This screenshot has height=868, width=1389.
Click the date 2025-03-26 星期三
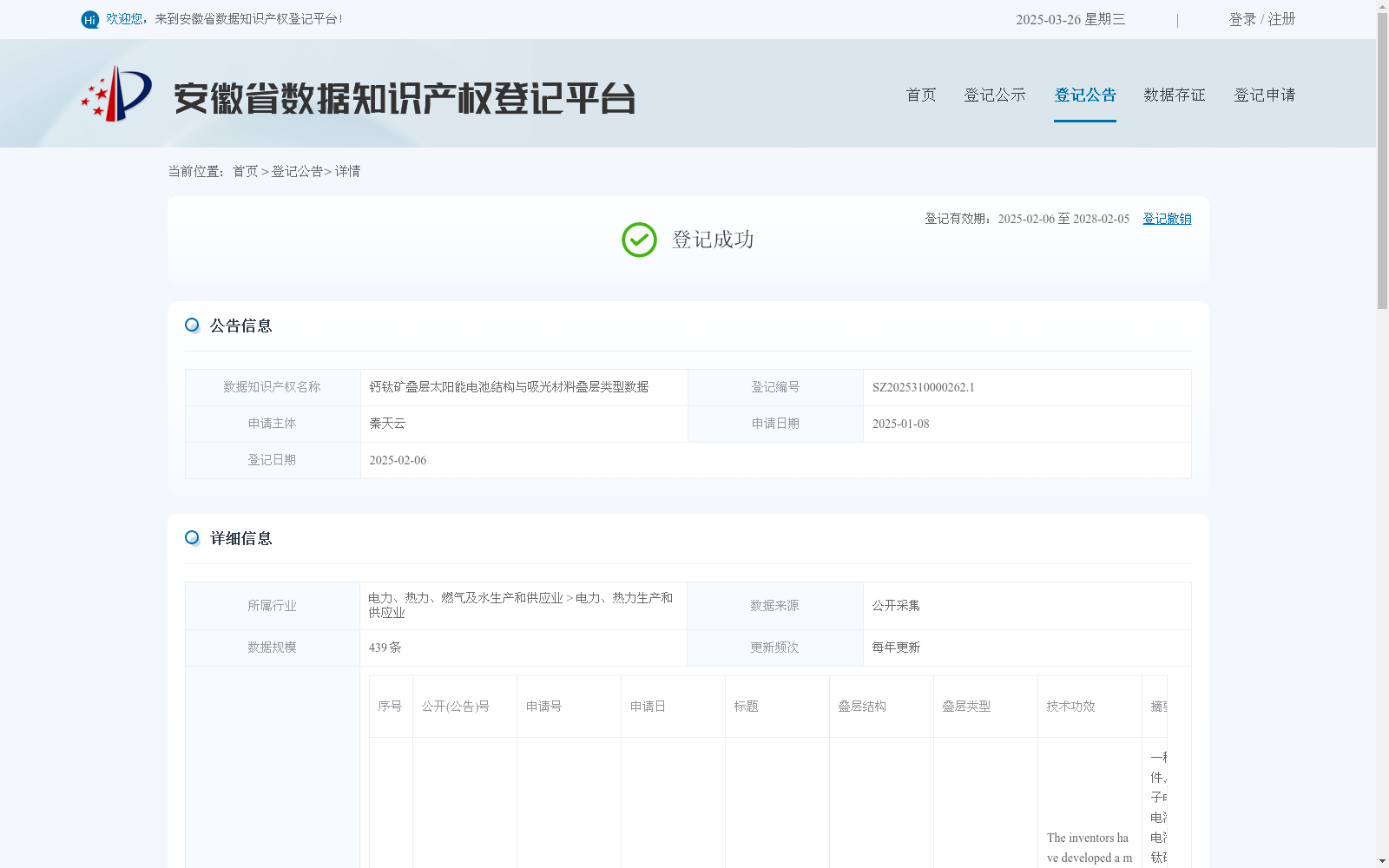pos(1070,19)
